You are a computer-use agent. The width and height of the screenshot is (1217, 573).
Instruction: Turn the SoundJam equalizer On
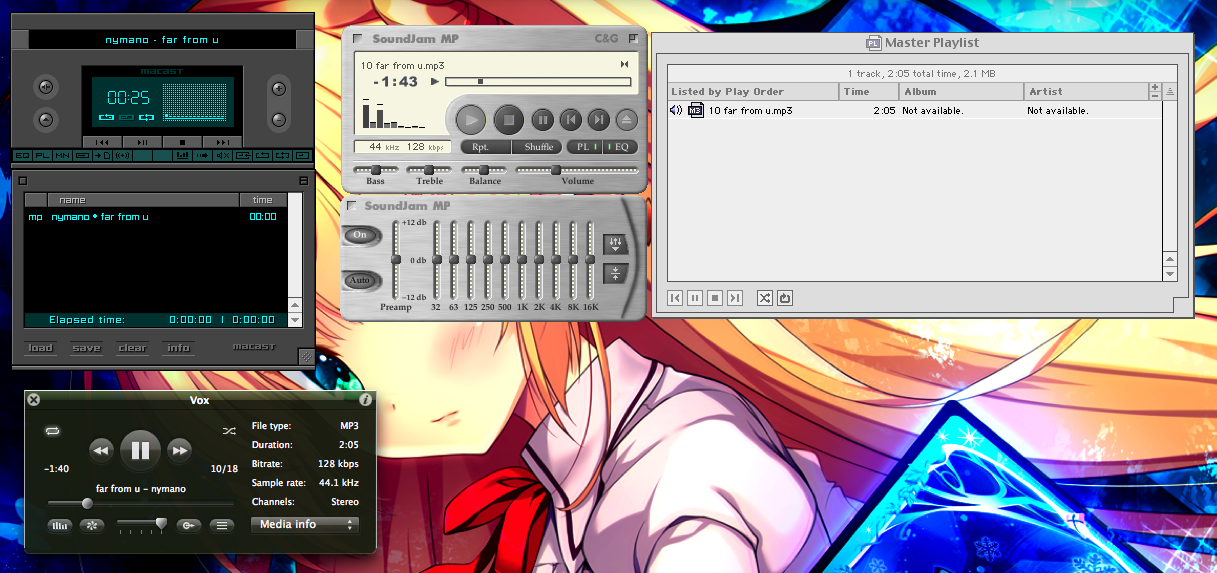[359, 235]
